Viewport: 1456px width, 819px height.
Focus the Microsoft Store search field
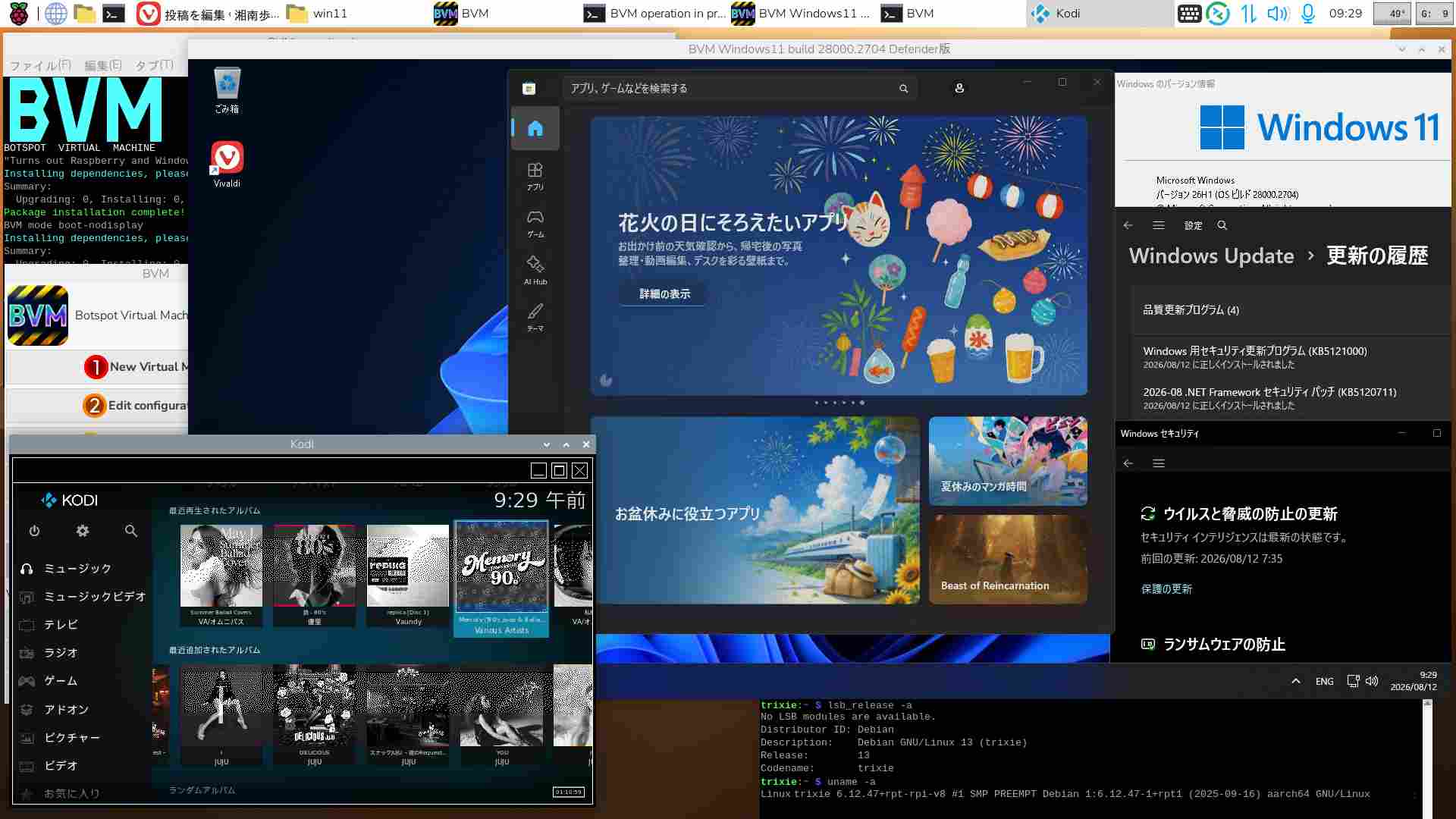coord(739,89)
